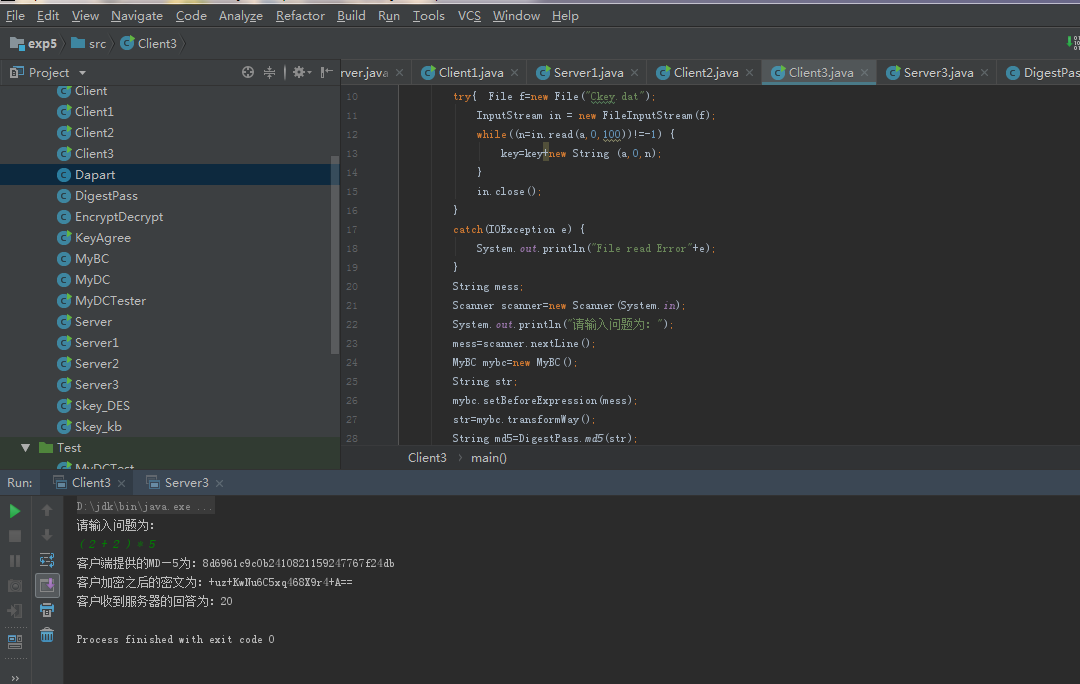Dump threads camera icon in Run panel
1080x684 pixels.
tap(14, 585)
